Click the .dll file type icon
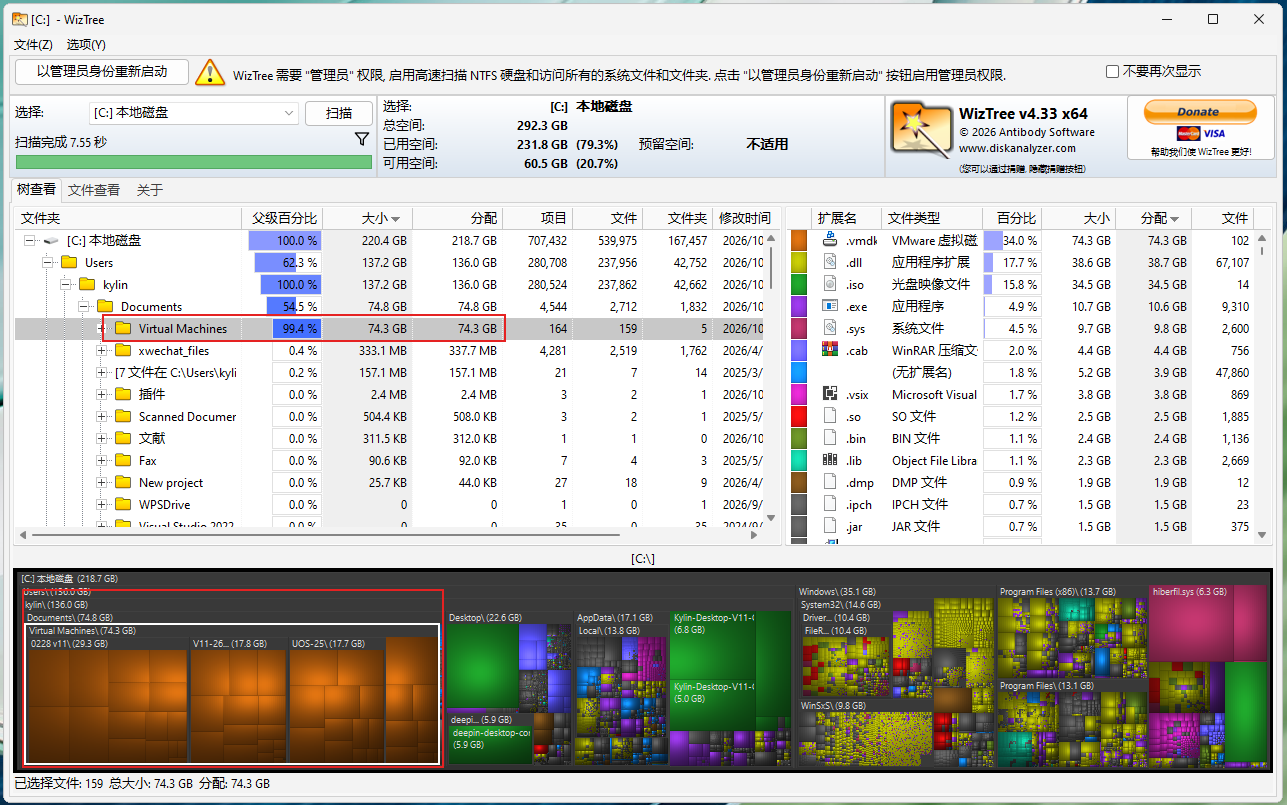Image resolution: width=1287 pixels, height=805 pixels. click(x=830, y=262)
